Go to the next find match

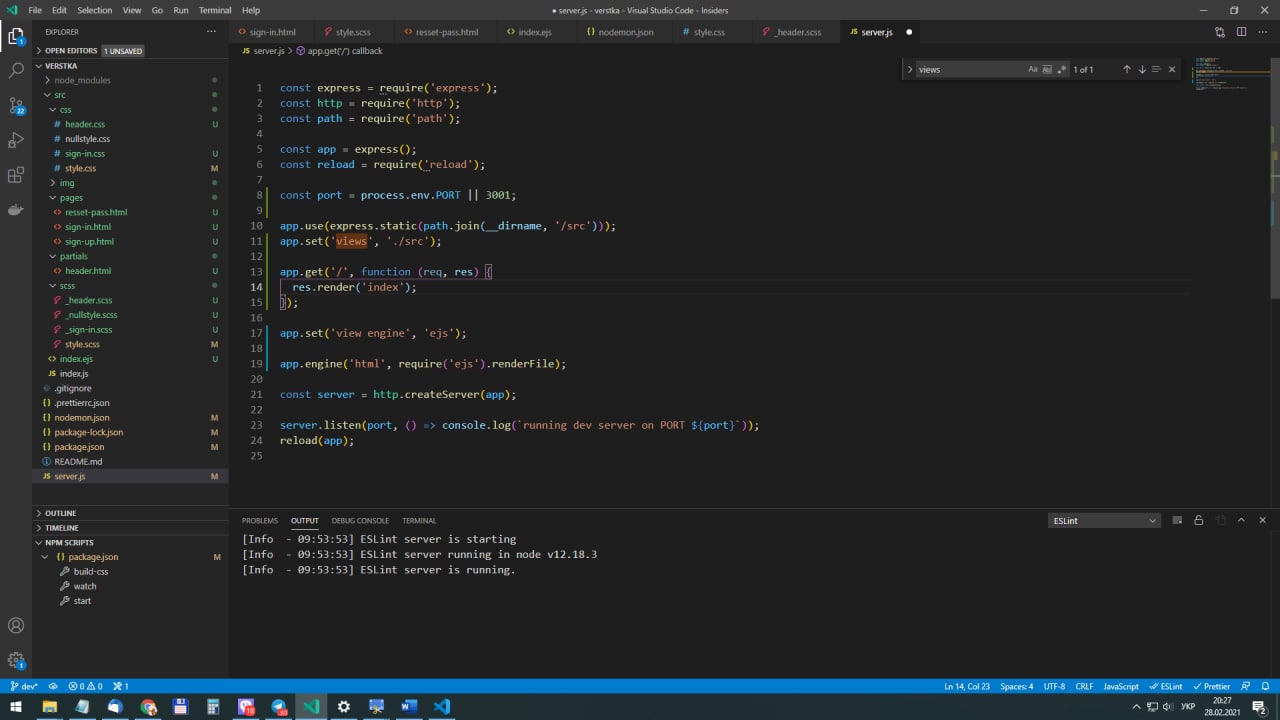tap(1142, 70)
